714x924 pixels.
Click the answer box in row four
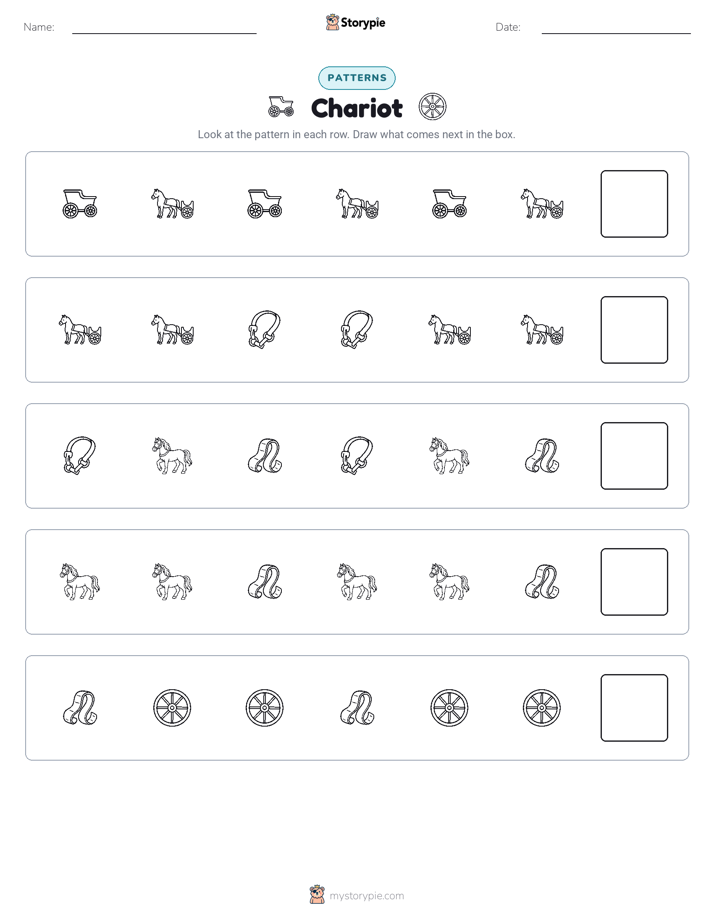(x=634, y=582)
